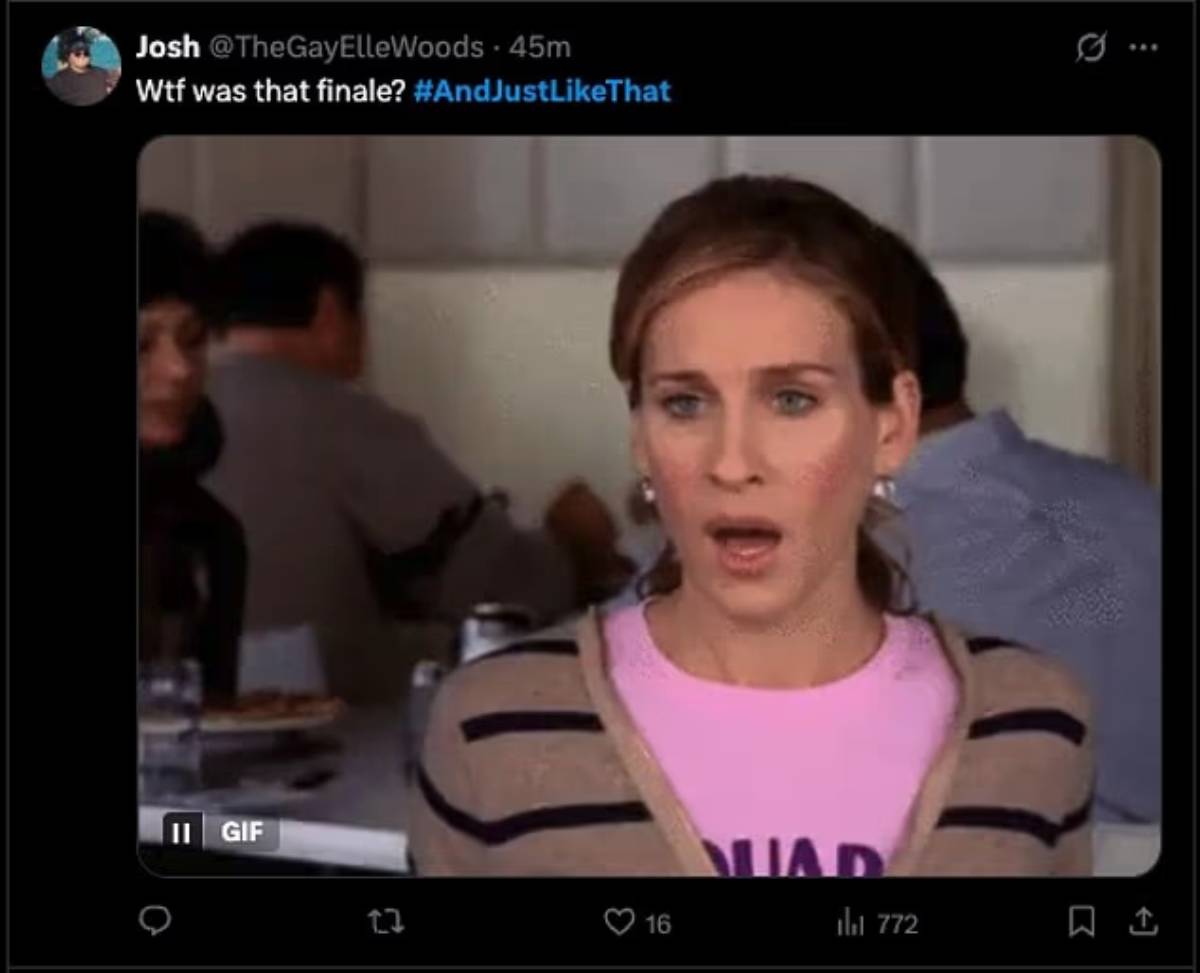Repost the tweet with the arrows icon

(x=387, y=921)
